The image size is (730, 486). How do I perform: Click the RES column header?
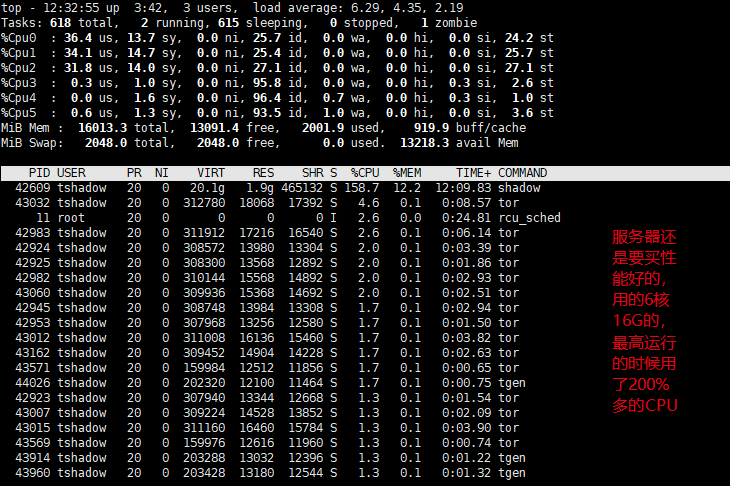pos(264,173)
